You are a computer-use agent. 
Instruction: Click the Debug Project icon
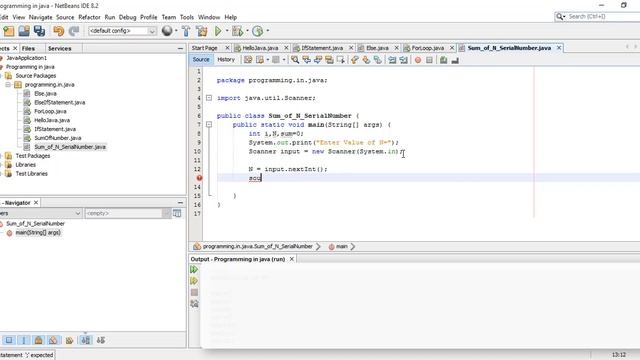pos(237,31)
